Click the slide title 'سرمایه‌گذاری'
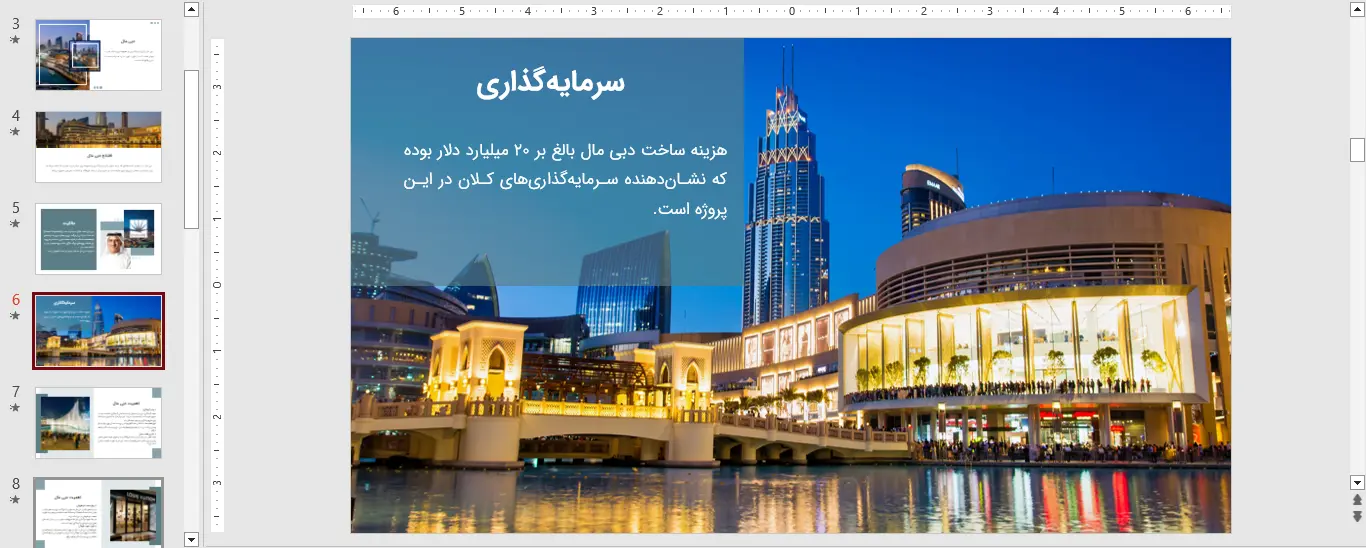Screen dimensions: 1366x548 (550, 84)
